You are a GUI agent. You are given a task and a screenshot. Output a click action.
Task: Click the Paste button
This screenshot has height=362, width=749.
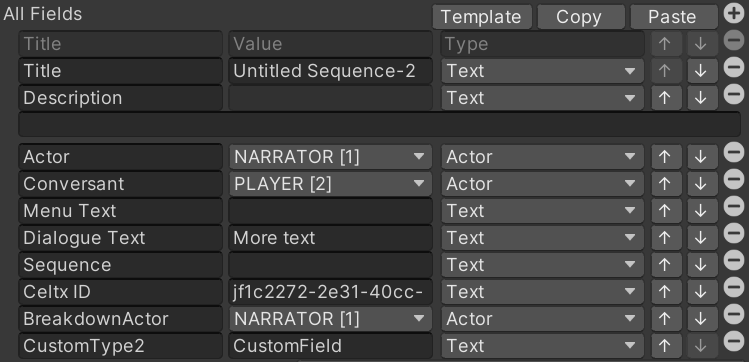pos(674,17)
